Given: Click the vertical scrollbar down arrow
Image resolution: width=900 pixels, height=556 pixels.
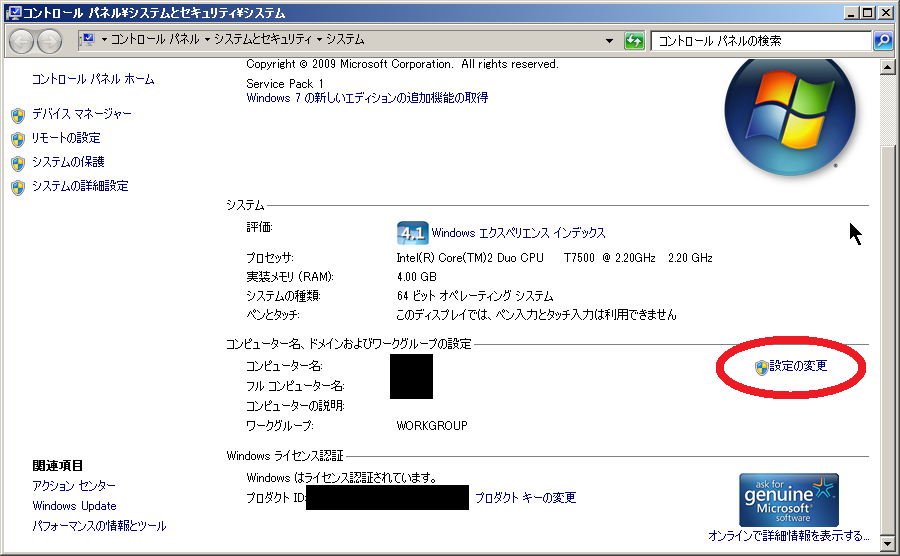Looking at the screenshot, I should point(887,543).
